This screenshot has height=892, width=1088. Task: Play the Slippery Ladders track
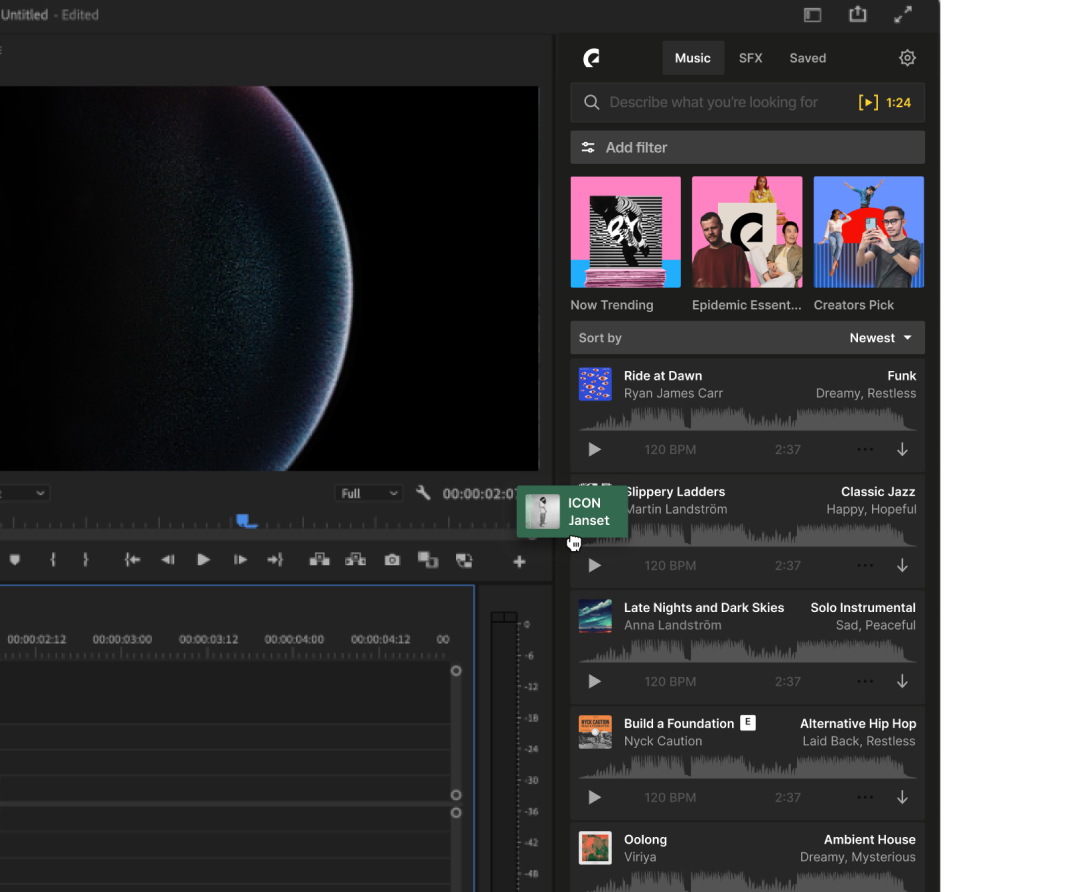point(594,565)
